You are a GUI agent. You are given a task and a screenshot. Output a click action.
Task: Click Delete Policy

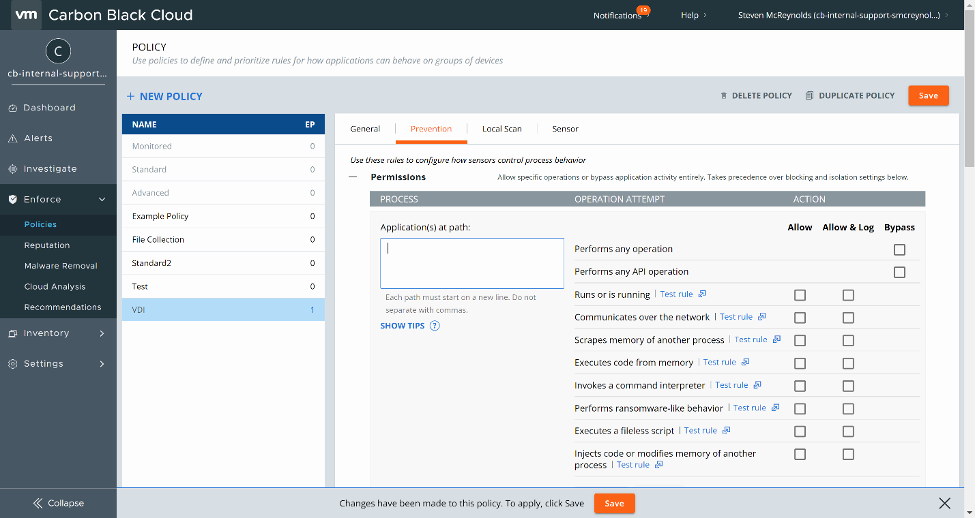coord(756,95)
